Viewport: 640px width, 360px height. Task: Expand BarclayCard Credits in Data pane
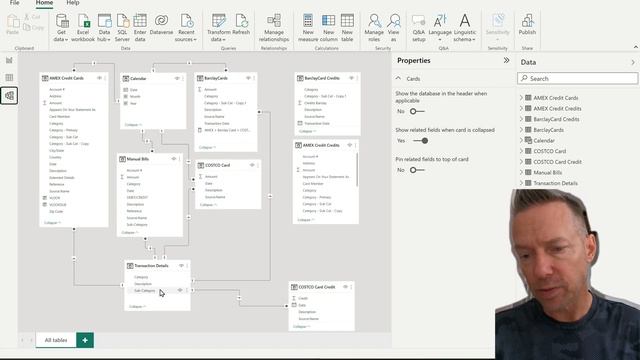pos(521,119)
